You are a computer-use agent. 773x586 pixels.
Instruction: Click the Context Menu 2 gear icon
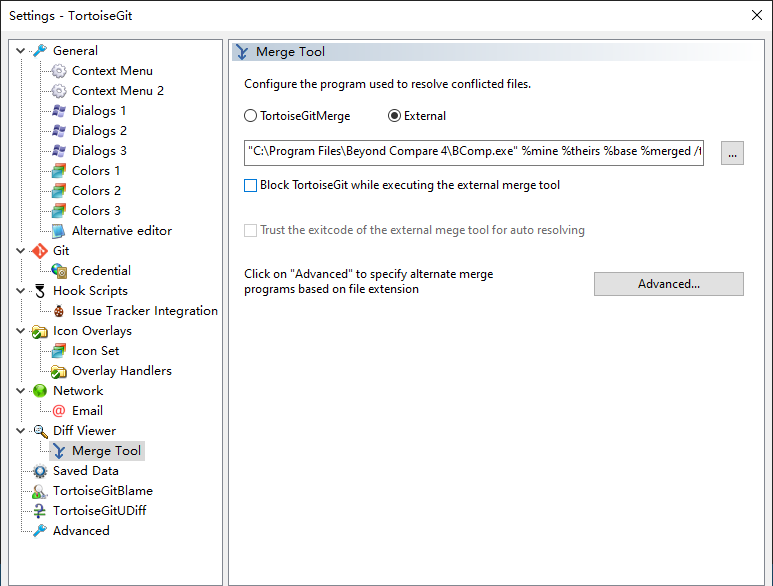click(x=59, y=91)
